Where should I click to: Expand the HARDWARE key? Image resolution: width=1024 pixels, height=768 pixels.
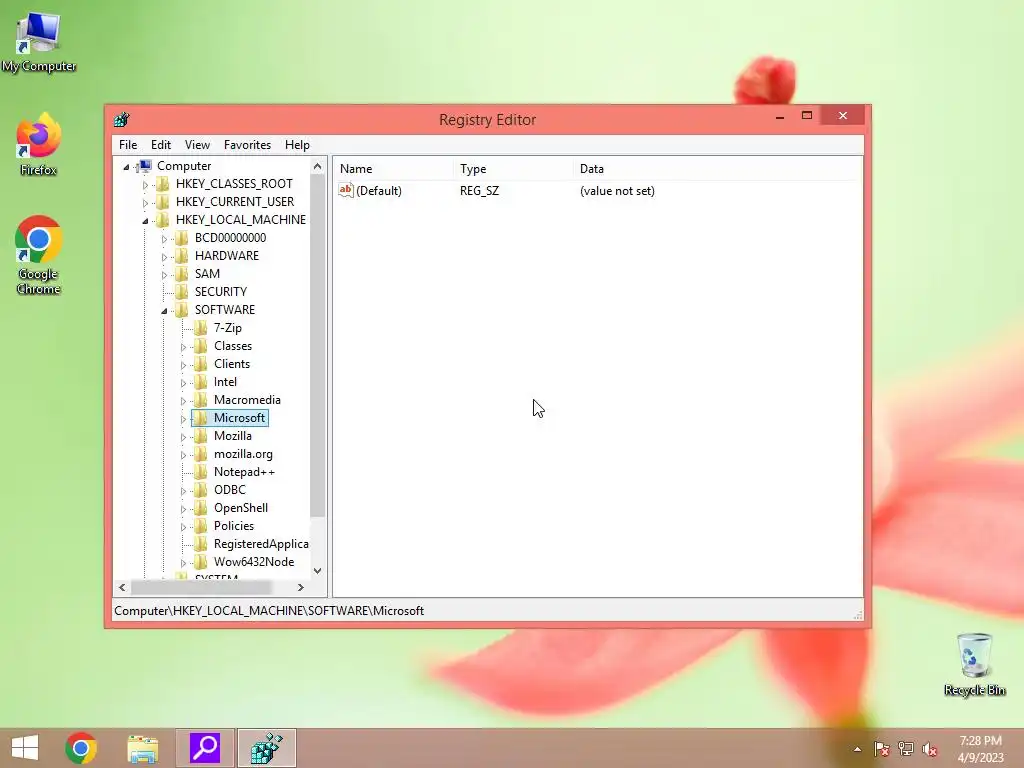click(165, 257)
